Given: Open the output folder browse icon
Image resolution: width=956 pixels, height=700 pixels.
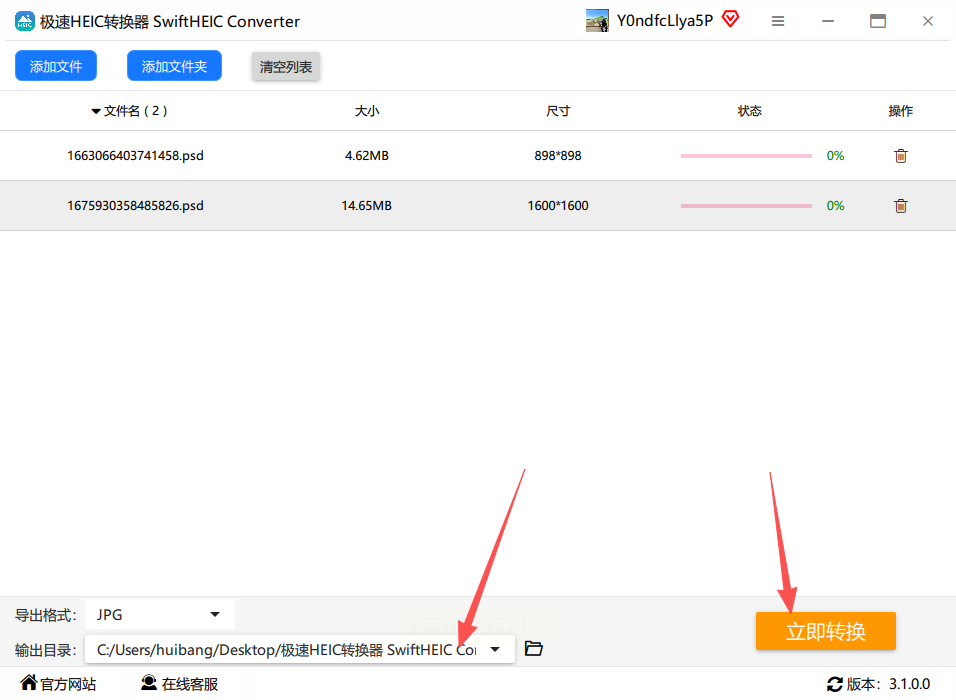Looking at the screenshot, I should (x=533, y=649).
